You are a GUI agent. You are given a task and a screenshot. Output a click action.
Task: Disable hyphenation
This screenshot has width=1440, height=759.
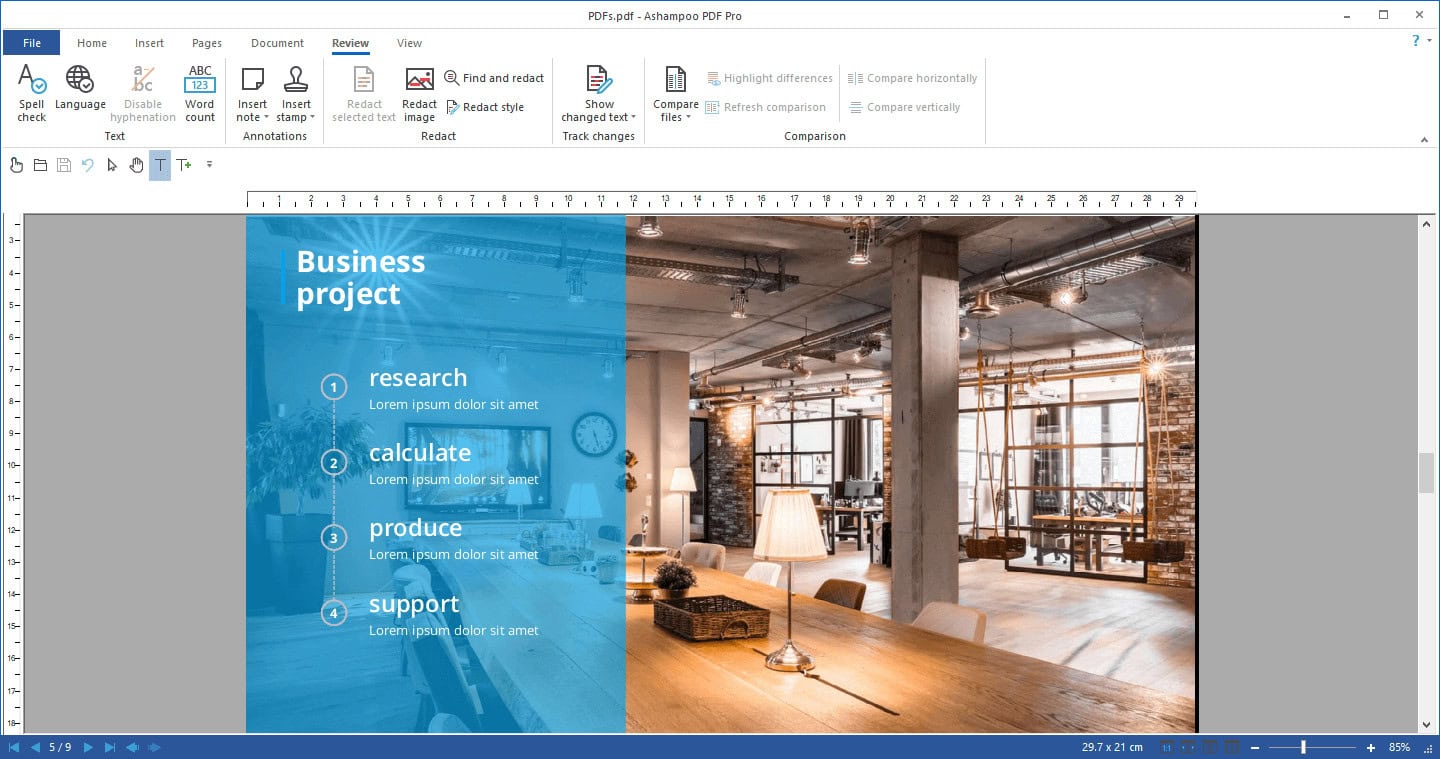[142, 91]
